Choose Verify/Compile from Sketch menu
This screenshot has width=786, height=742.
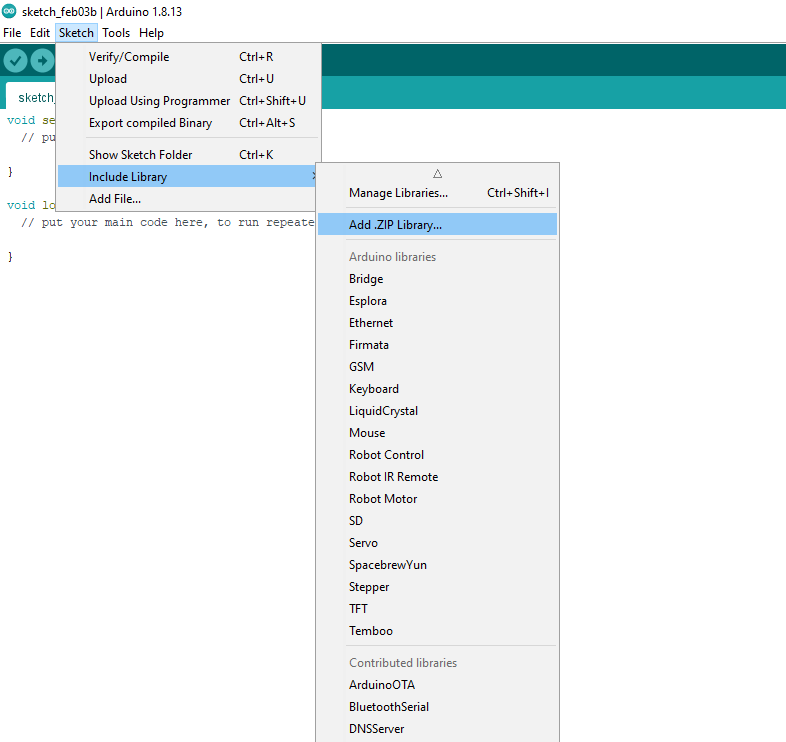click(x=188, y=57)
